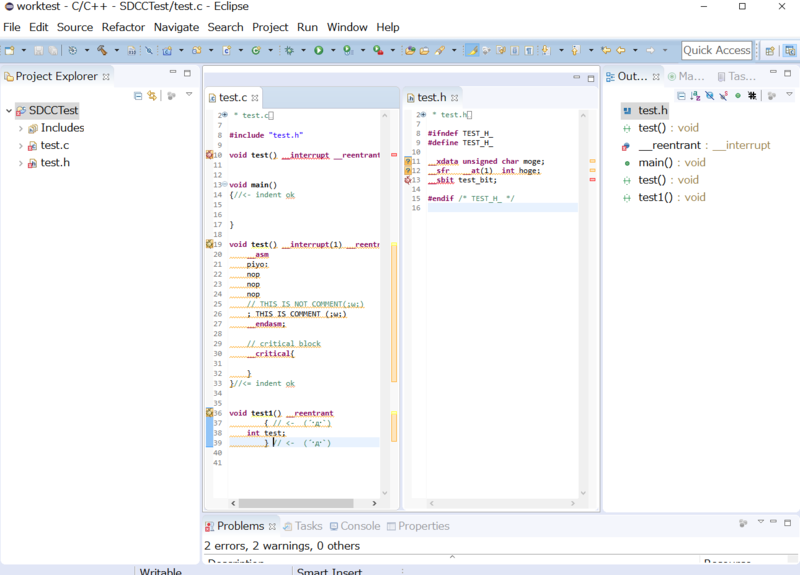Image resolution: width=800 pixels, height=575 pixels.
Task: Click the error marker on line 13 of test.h
Action: 408,180
